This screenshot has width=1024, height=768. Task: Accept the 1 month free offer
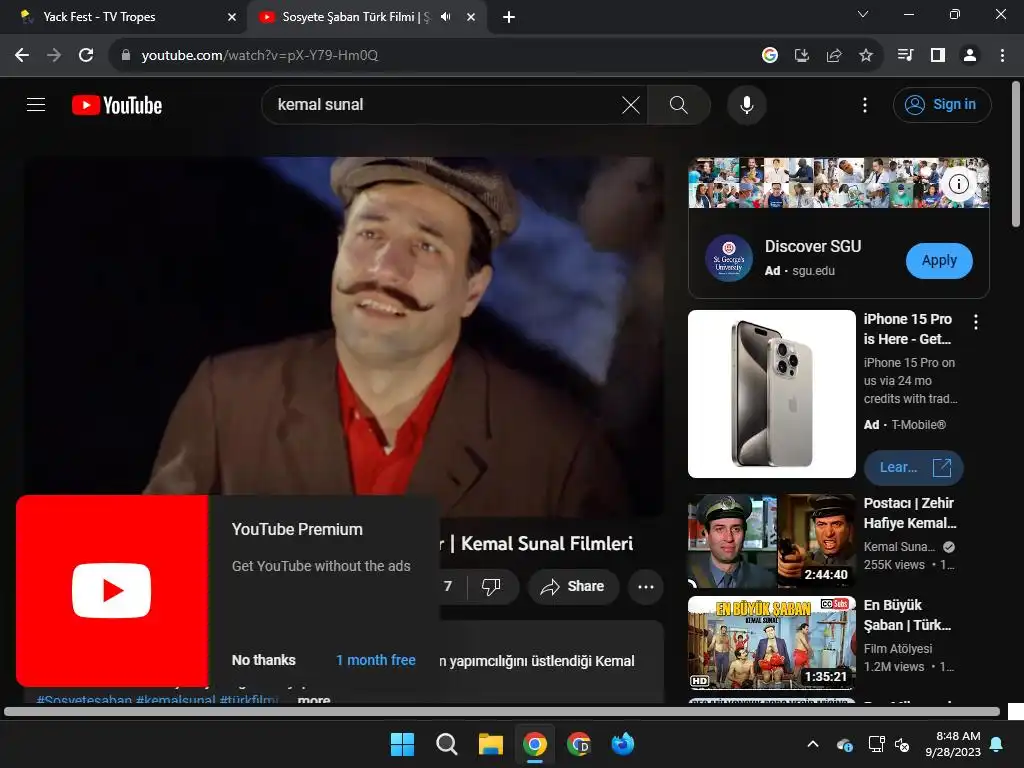(x=376, y=660)
